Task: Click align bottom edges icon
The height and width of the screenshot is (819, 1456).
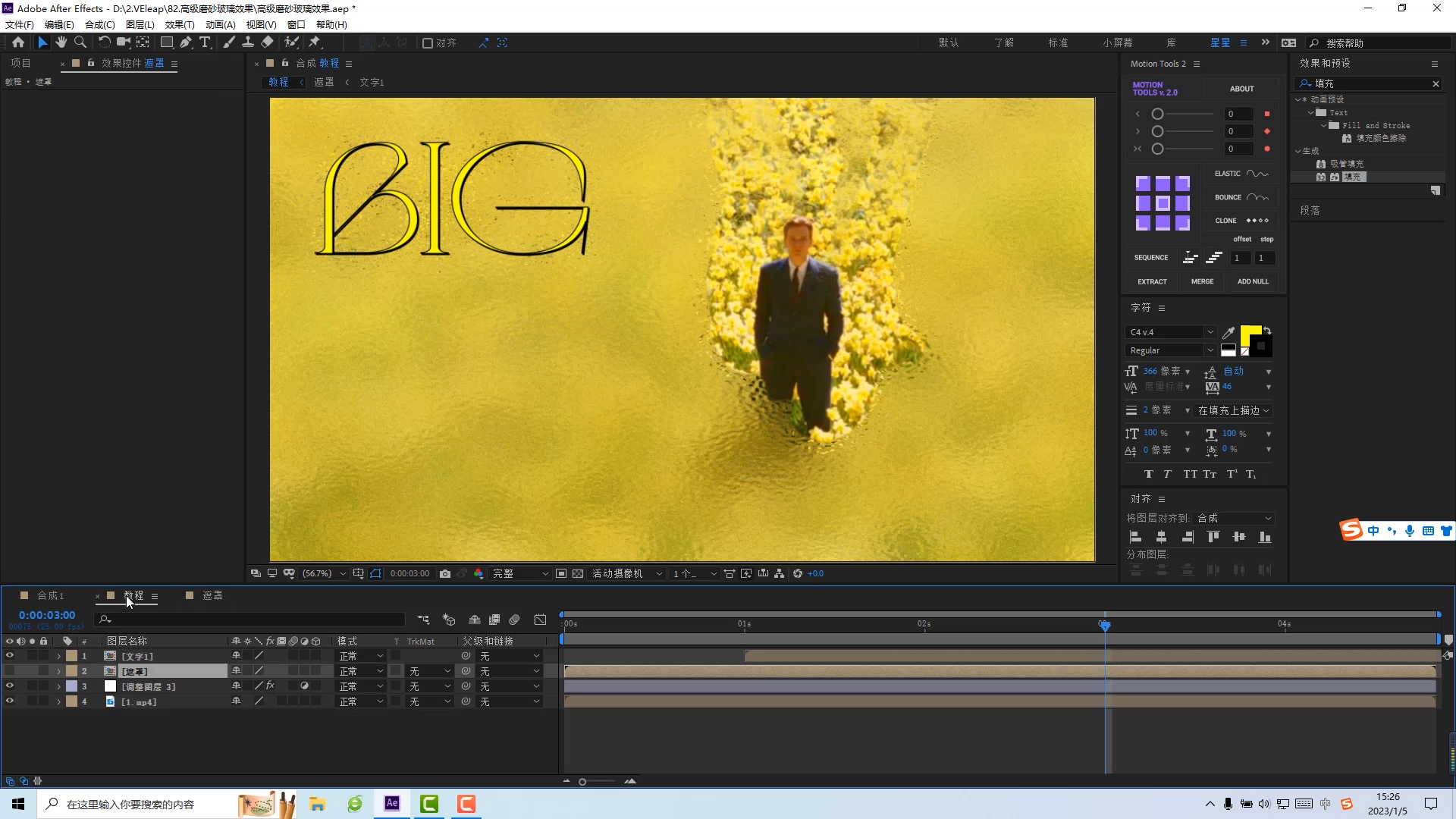Action: coord(1265,537)
